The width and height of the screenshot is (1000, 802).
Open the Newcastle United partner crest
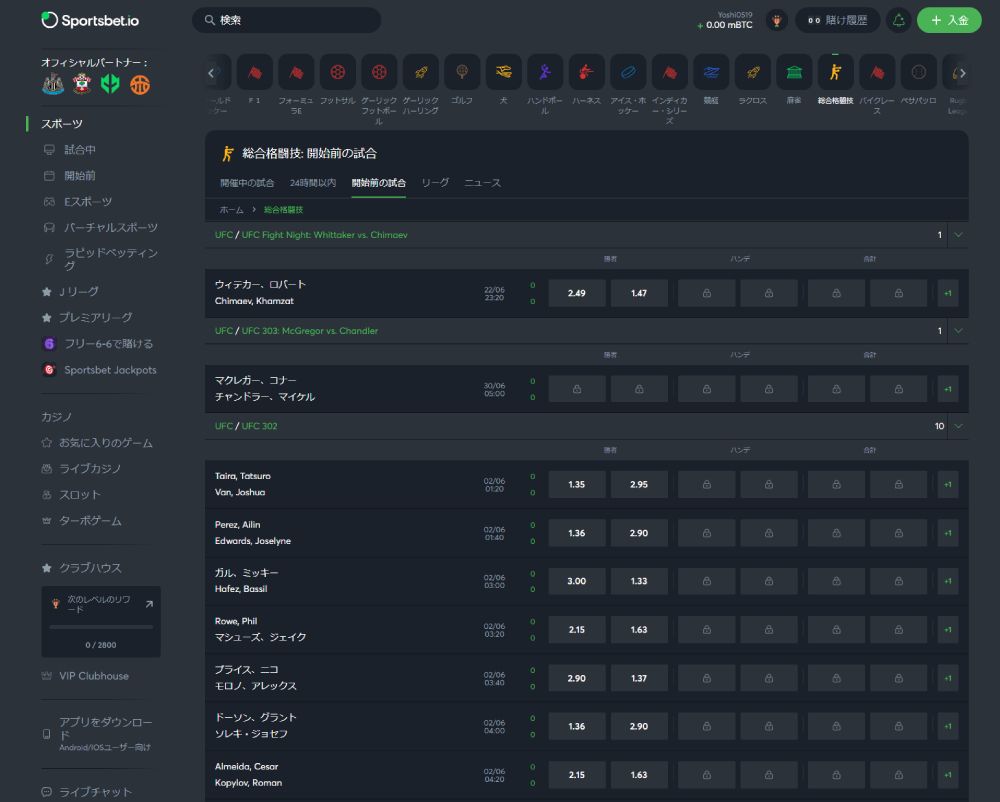(53, 84)
